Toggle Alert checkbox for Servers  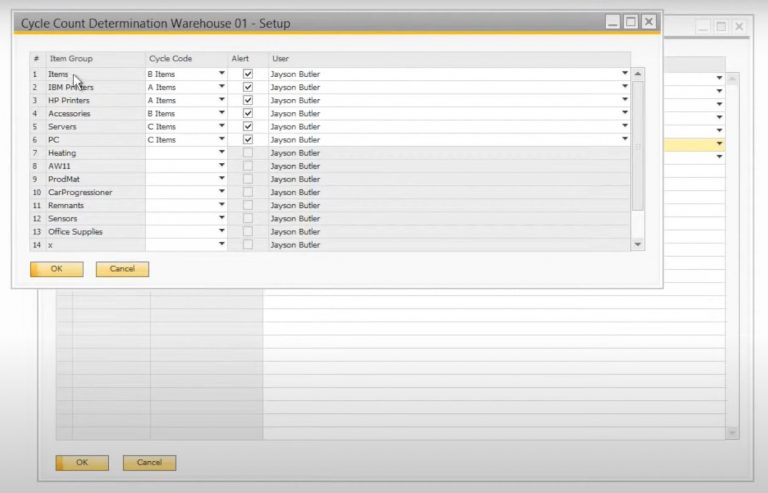[x=248, y=126]
